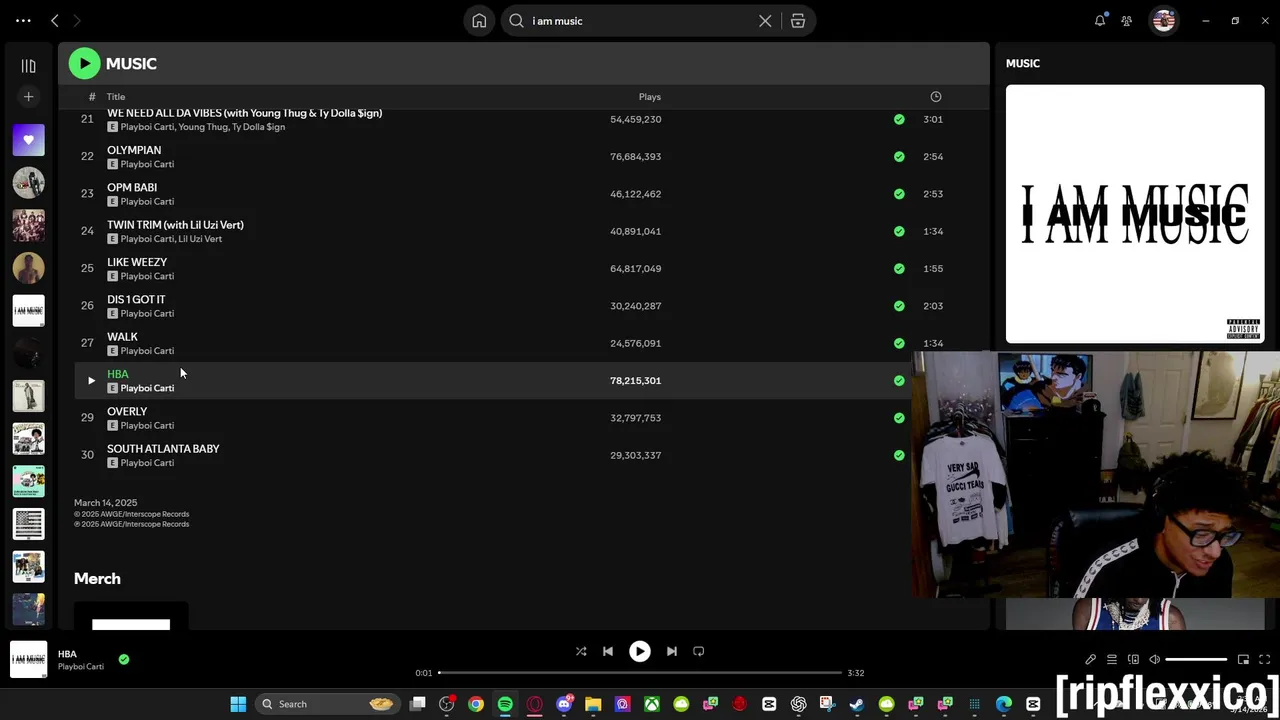
Task: Select the OLYMPIAN track title
Action: tap(134, 150)
